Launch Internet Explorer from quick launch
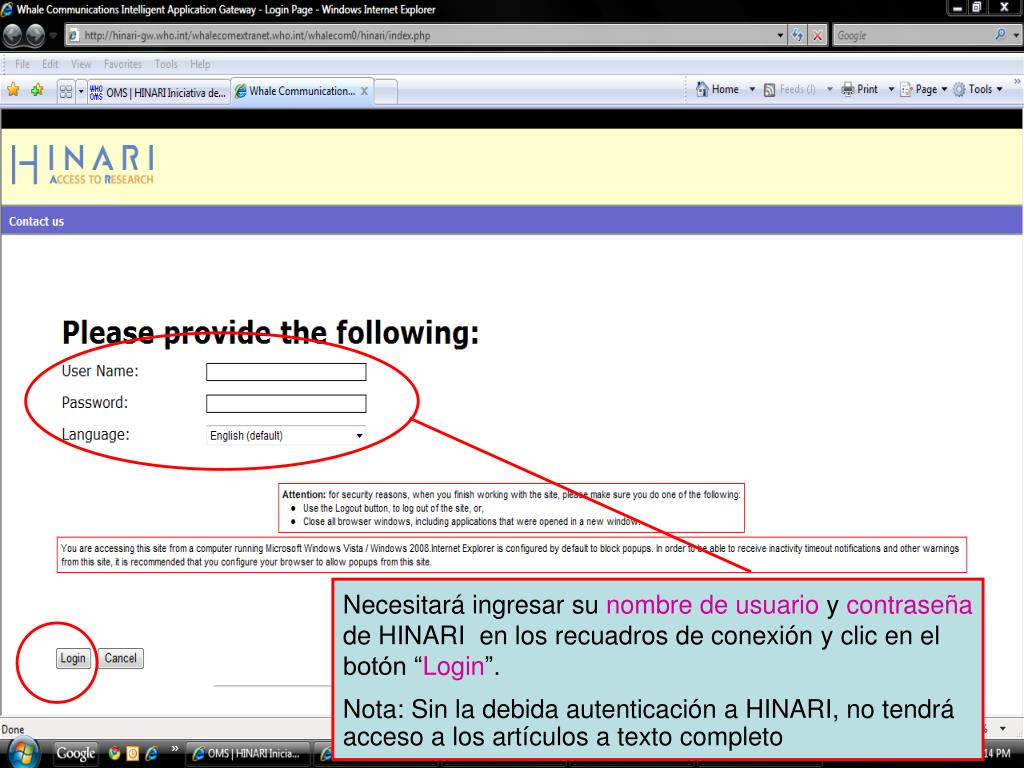 152,753
